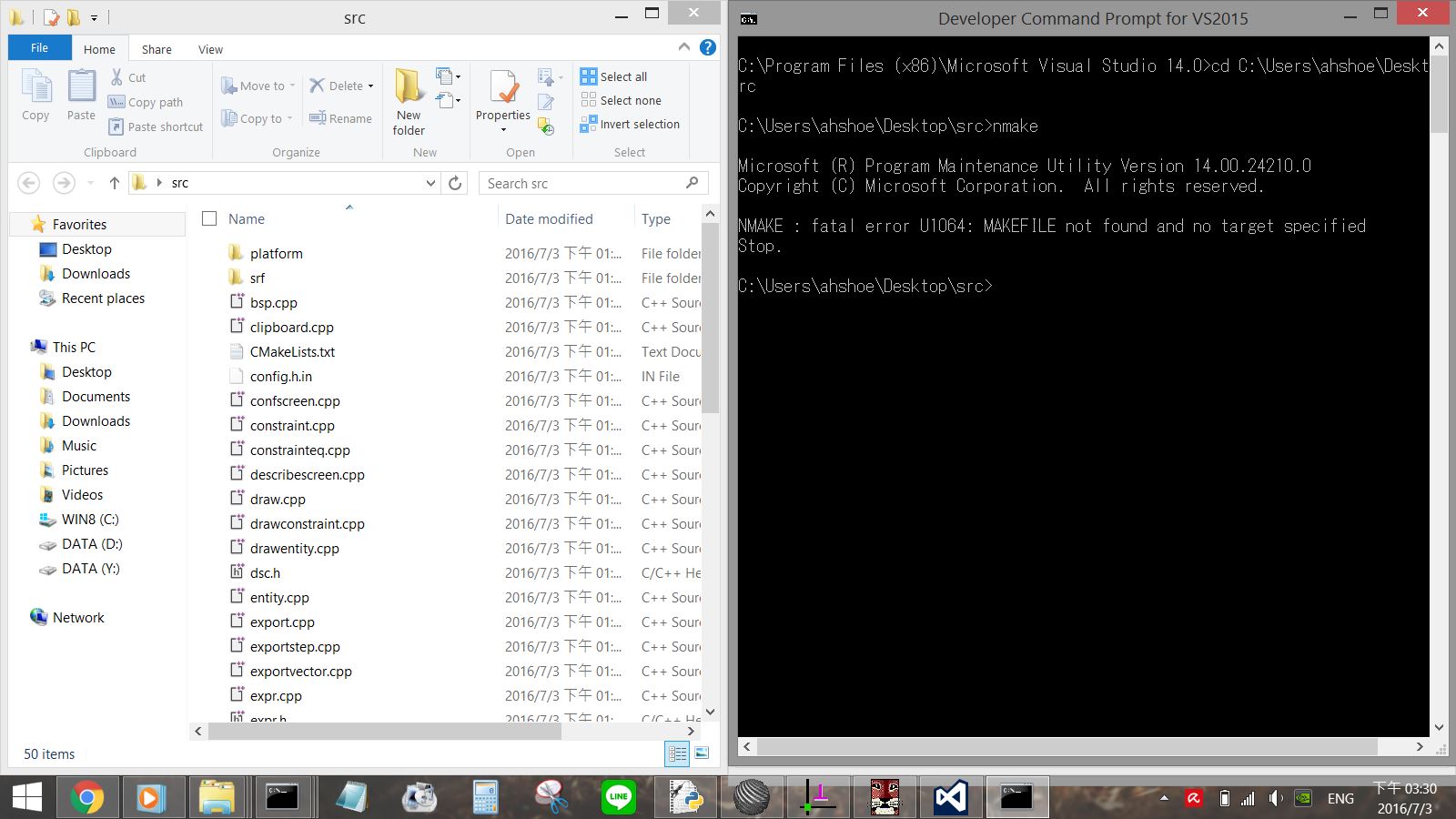Select dsc.h header file
The height and width of the screenshot is (819, 1456).
click(265, 572)
